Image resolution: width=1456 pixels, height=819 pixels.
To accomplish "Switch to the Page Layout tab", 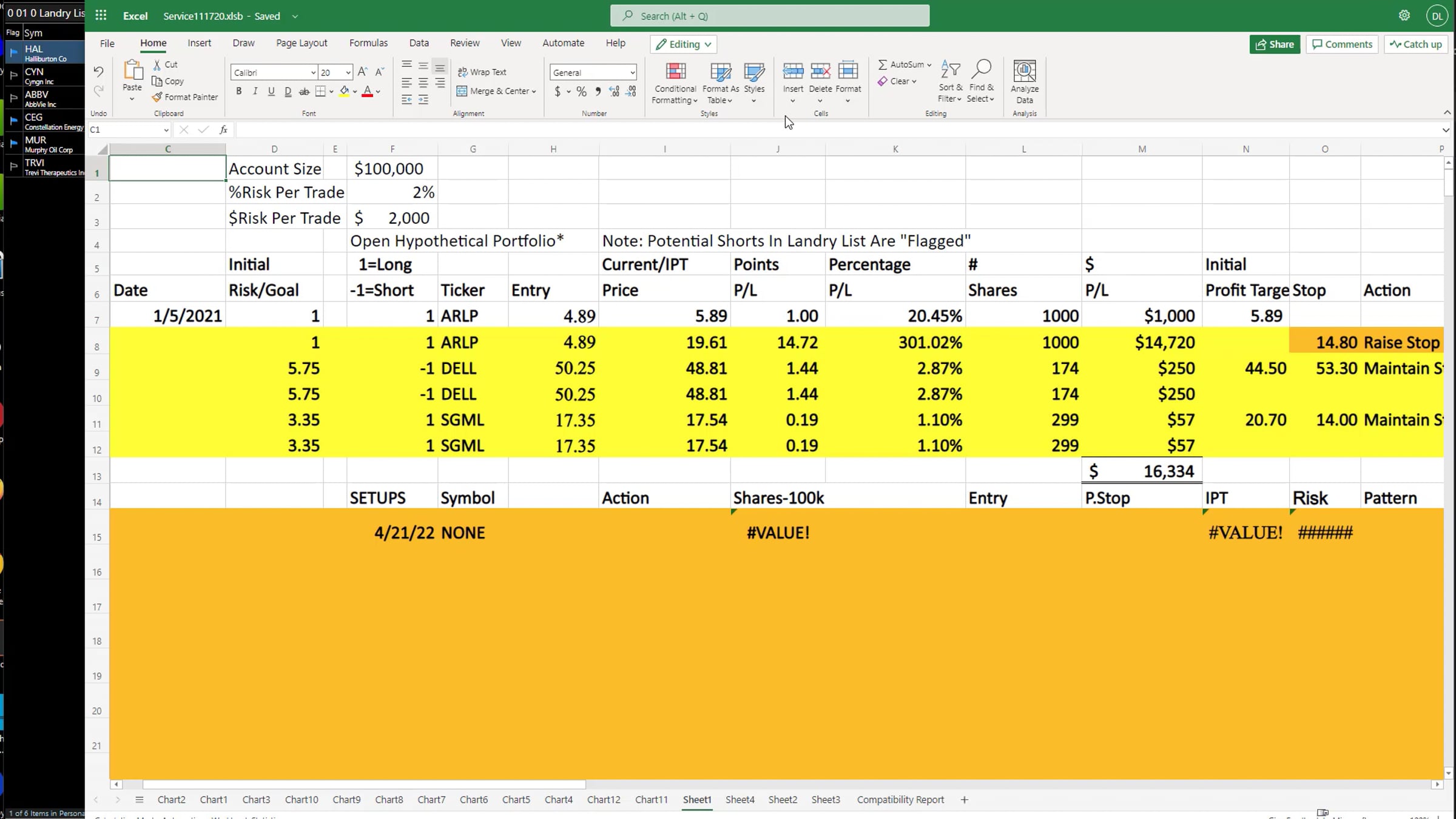I will tap(302, 43).
